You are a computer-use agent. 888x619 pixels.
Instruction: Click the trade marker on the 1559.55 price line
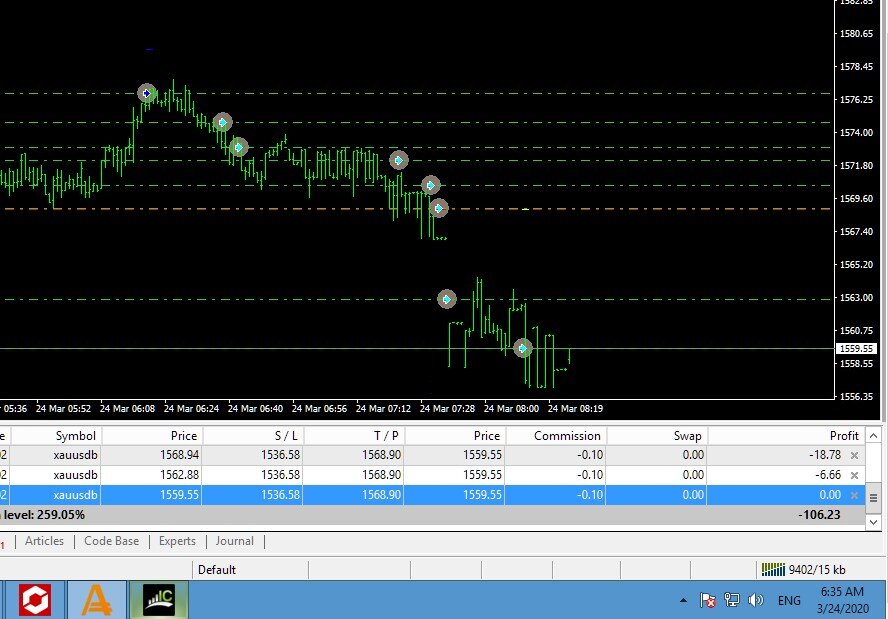[523, 348]
